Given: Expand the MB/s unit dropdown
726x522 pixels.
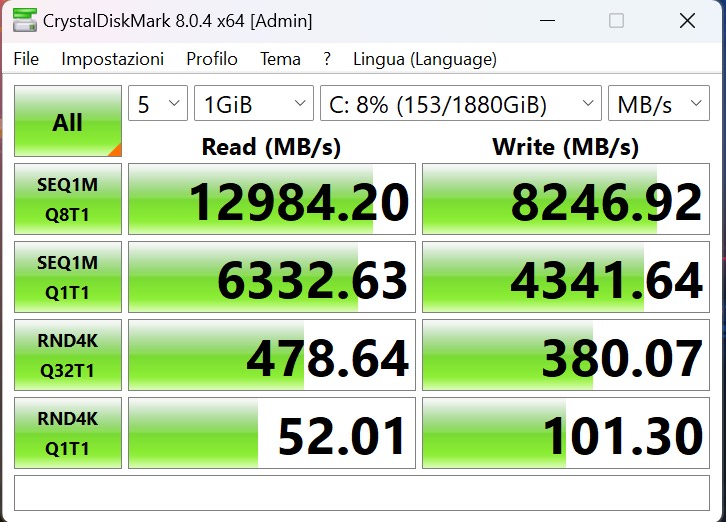Looking at the screenshot, I should 658,103.
